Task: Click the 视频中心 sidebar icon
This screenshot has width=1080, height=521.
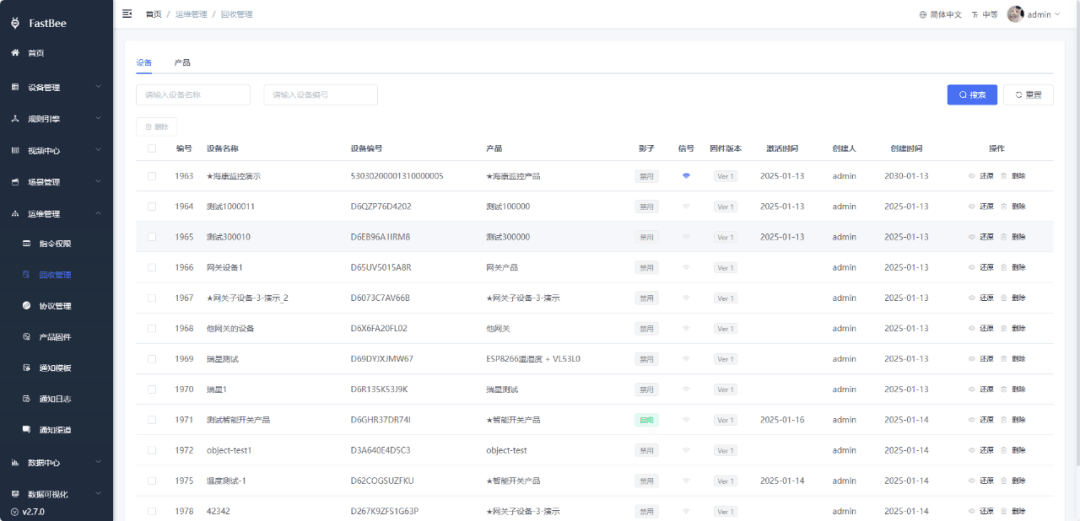Action: coord(15,150)
